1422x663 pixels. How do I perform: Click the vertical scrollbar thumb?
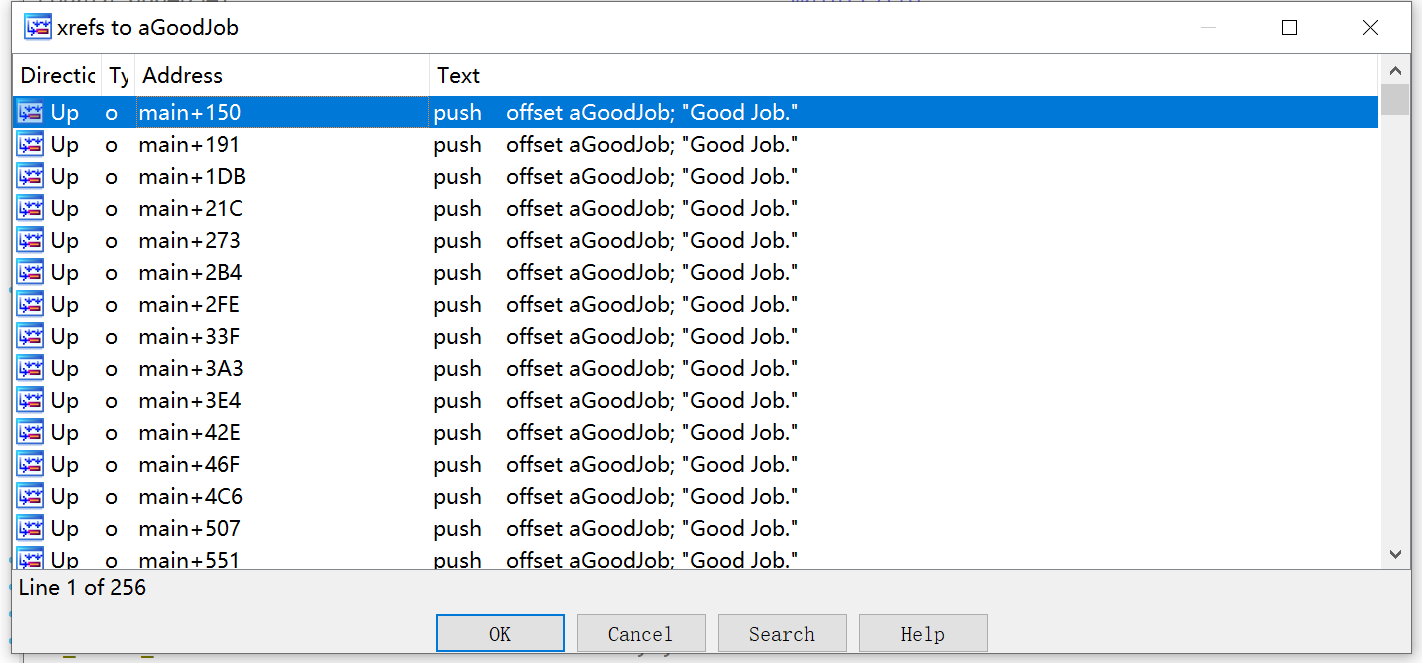point(1395,101)
